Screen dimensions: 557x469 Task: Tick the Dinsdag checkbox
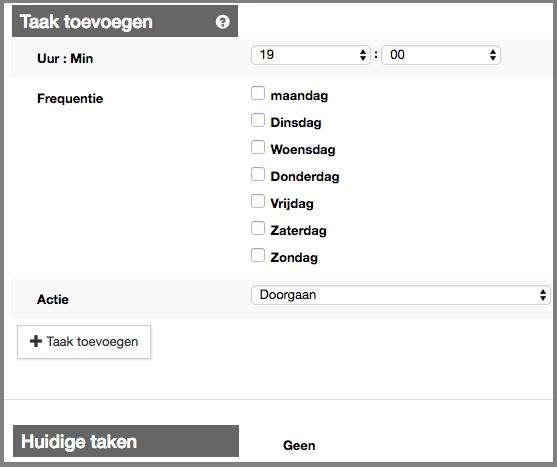pyautogui.click(x=258, y=120)
